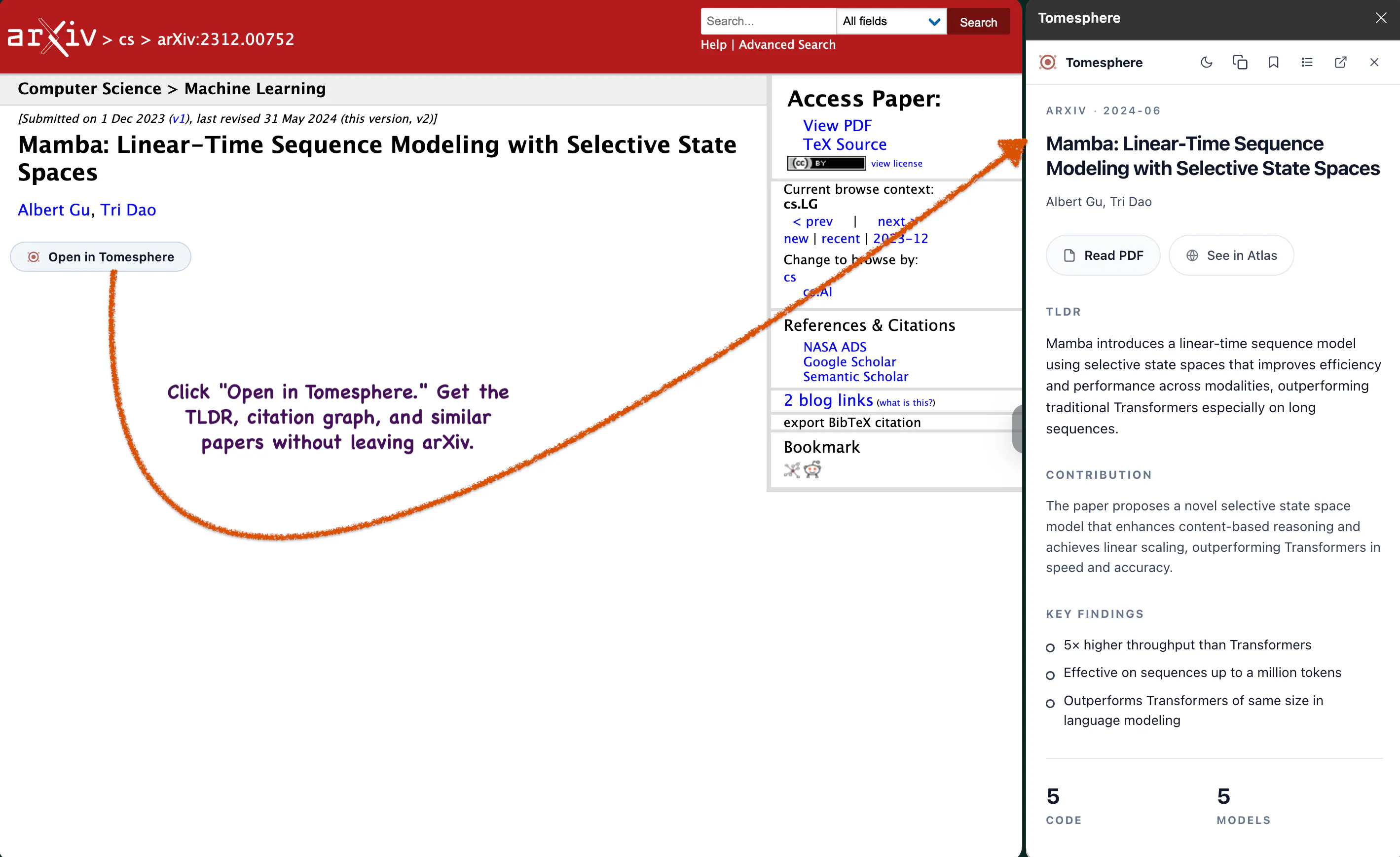Click the Read PDF button
This screenshot has height=857, width=1400.
point(1103,255)
